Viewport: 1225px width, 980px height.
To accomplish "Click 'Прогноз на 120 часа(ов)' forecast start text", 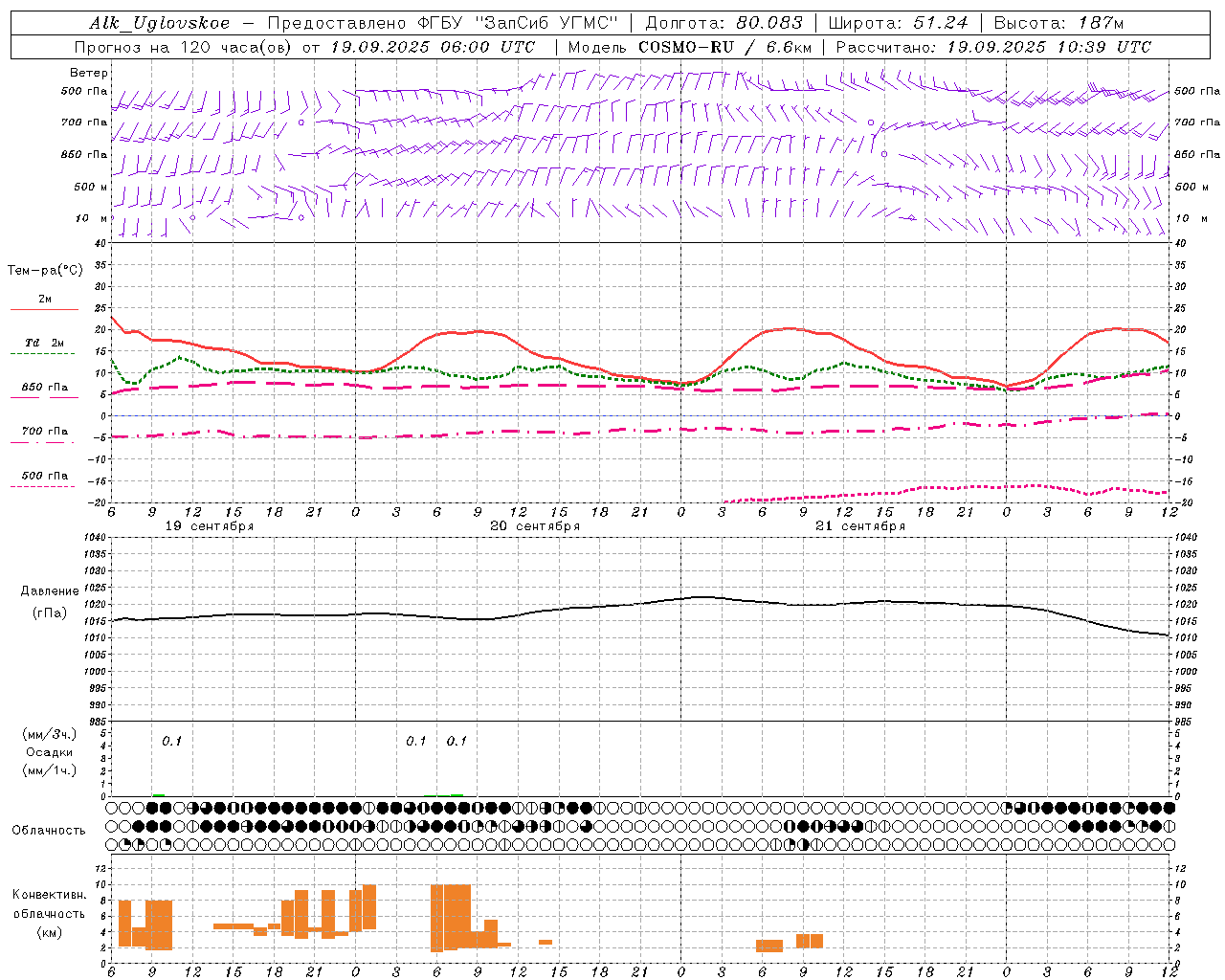I will coord(184,47).
